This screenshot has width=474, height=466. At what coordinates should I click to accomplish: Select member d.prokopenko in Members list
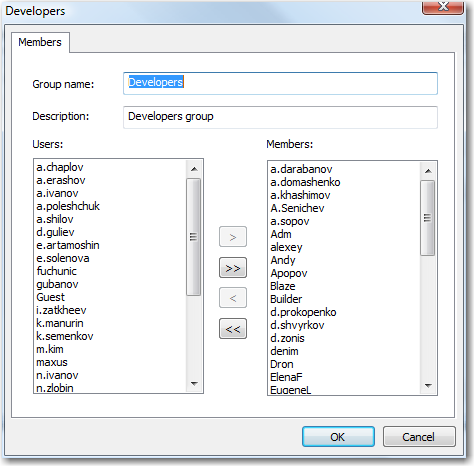(x=303, y=312)
